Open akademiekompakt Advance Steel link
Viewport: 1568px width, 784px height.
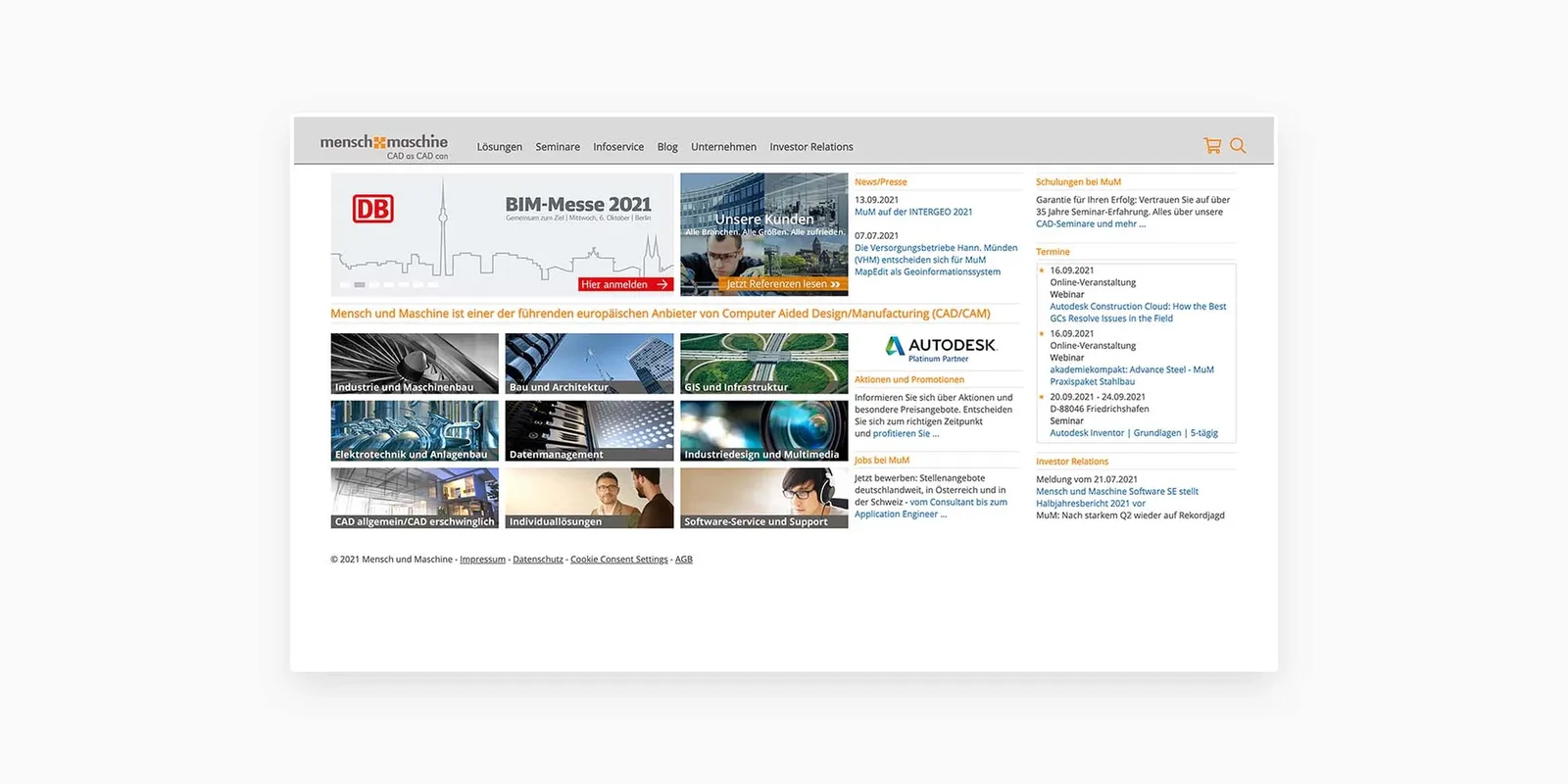point(1132,375)
